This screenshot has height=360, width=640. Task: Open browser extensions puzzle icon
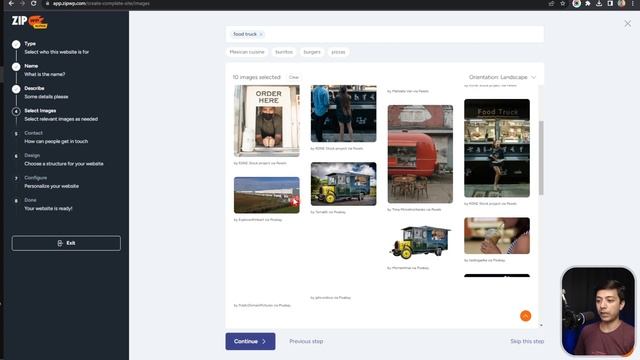588,3
